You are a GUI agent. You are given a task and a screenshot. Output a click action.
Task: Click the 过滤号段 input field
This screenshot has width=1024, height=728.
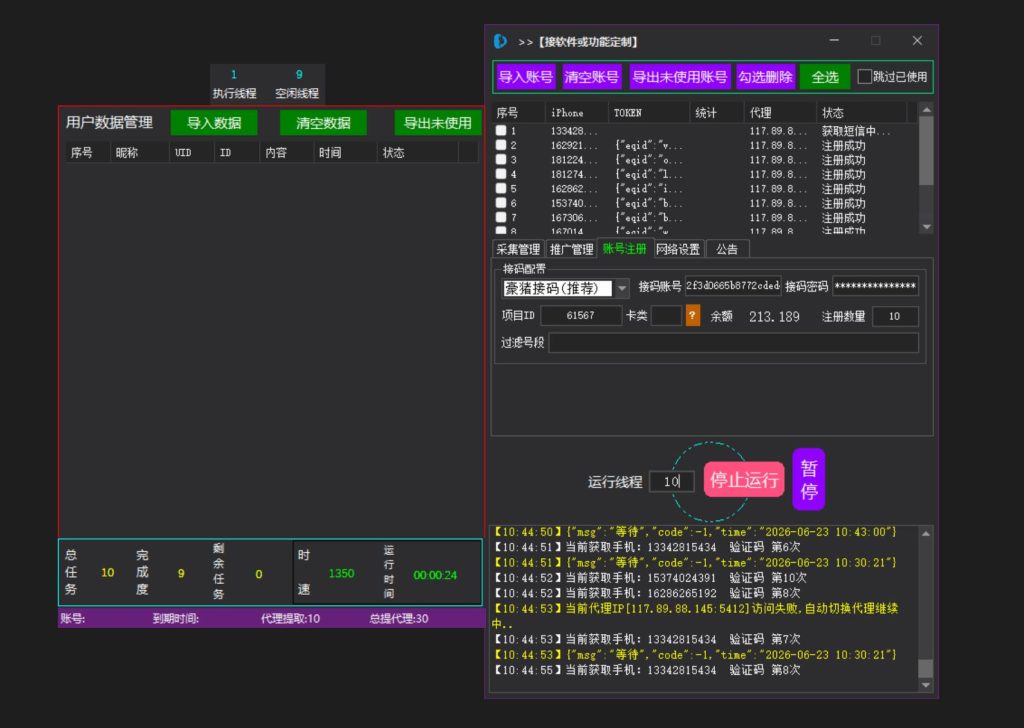click(733, 342)
